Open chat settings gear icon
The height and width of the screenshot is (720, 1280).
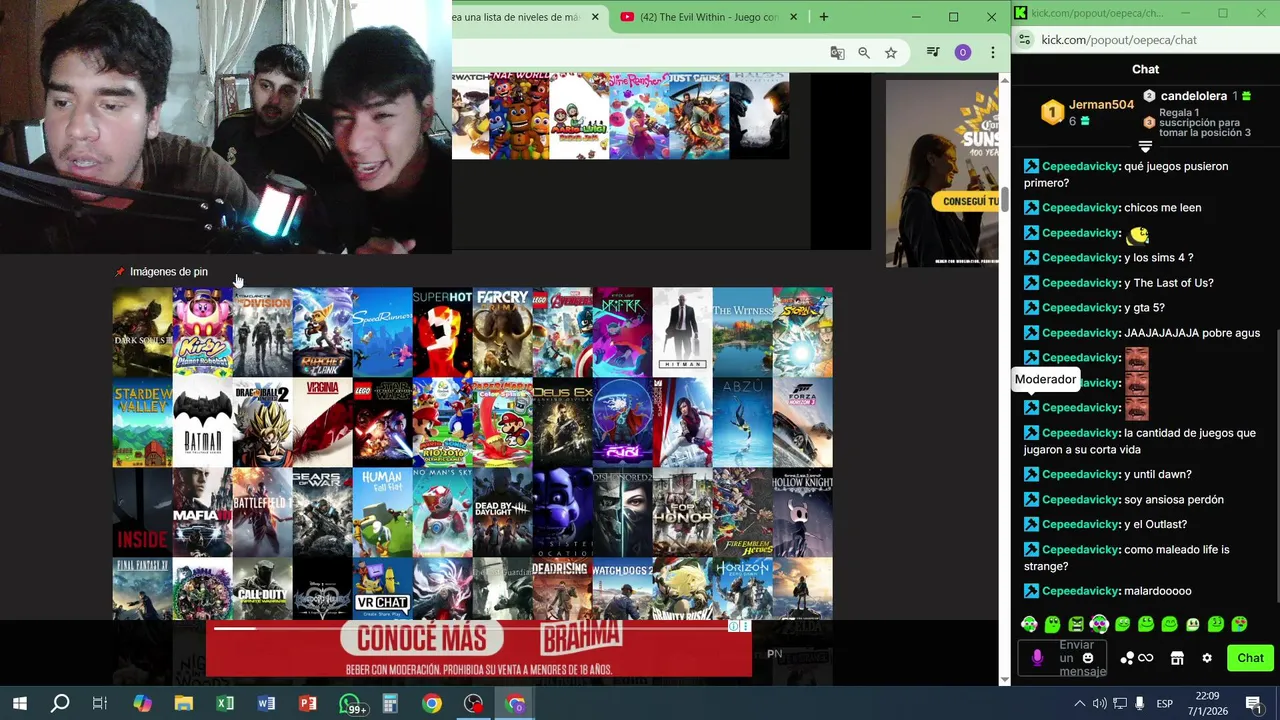point(1207,658)
